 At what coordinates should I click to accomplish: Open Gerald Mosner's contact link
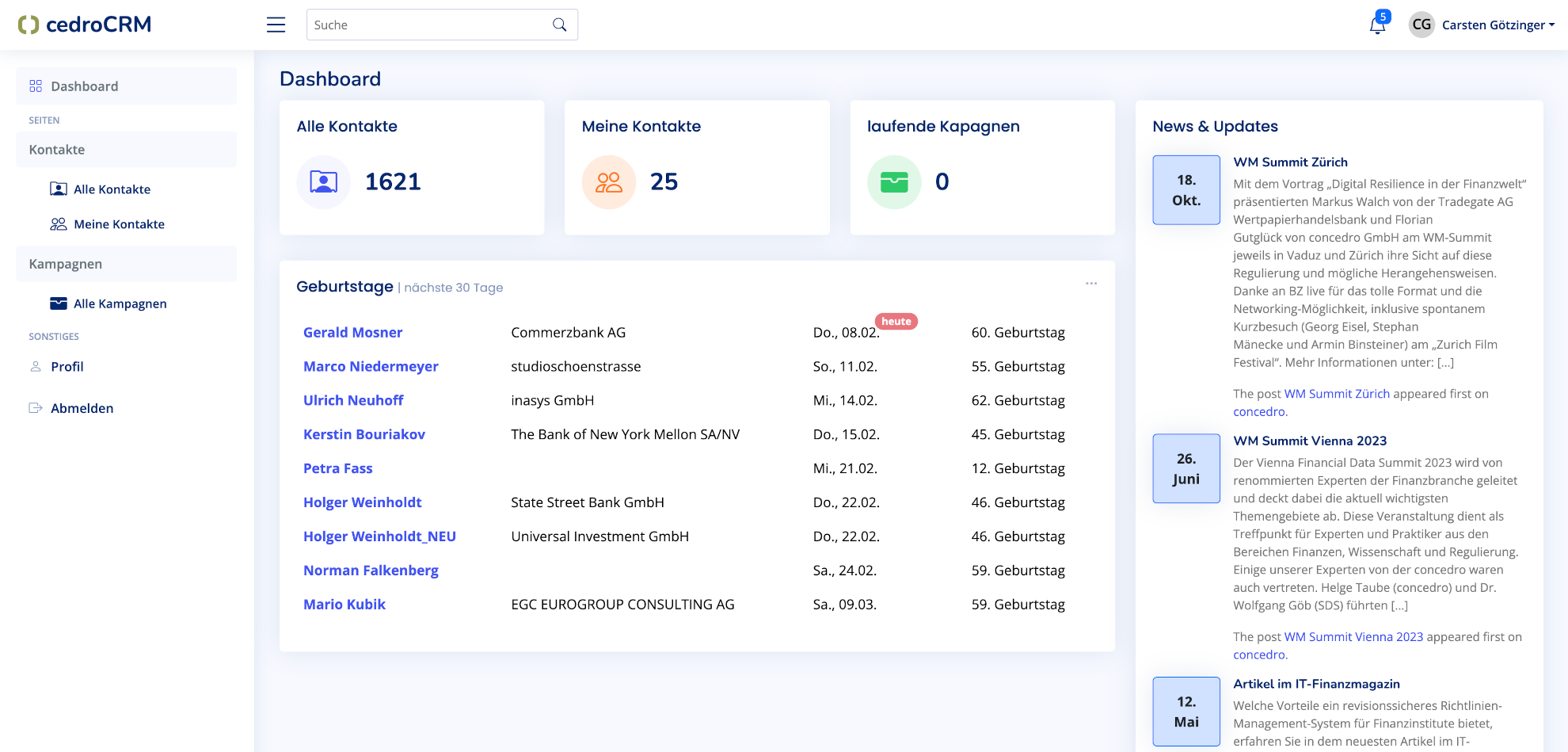pos(352,333)
